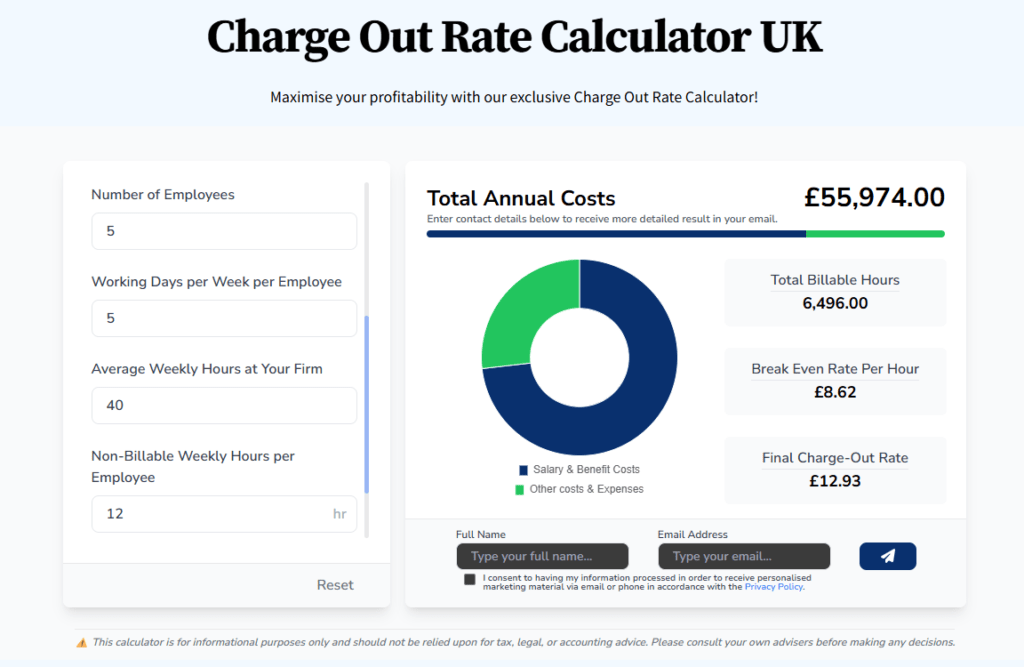This screenshot has height=667, width=1024.
Task: Select the Average Weekly Hours field
Action: coord(224,405)
